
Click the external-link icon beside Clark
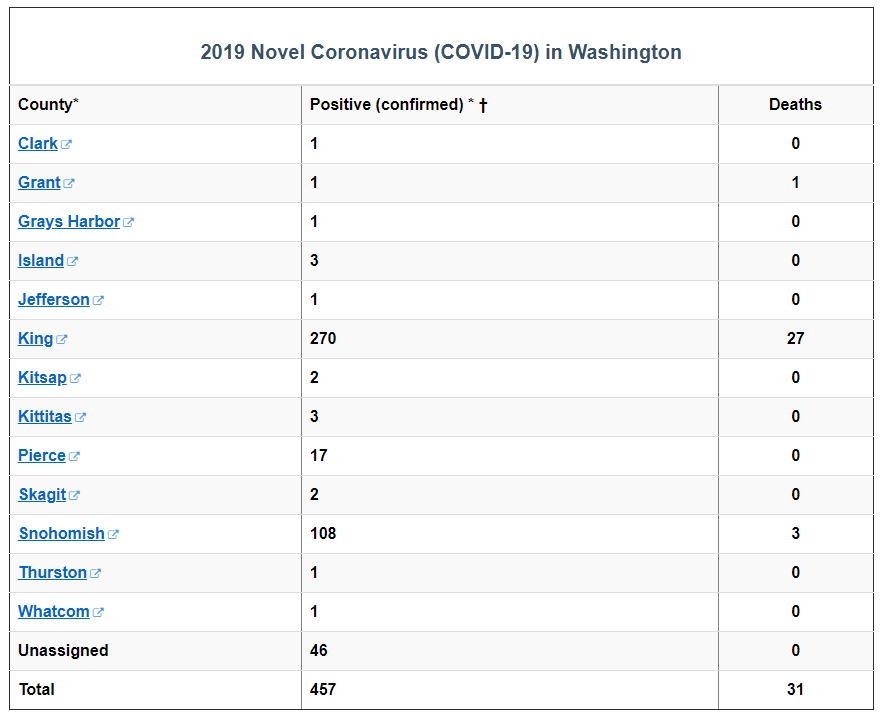click(x=67, y=143)
